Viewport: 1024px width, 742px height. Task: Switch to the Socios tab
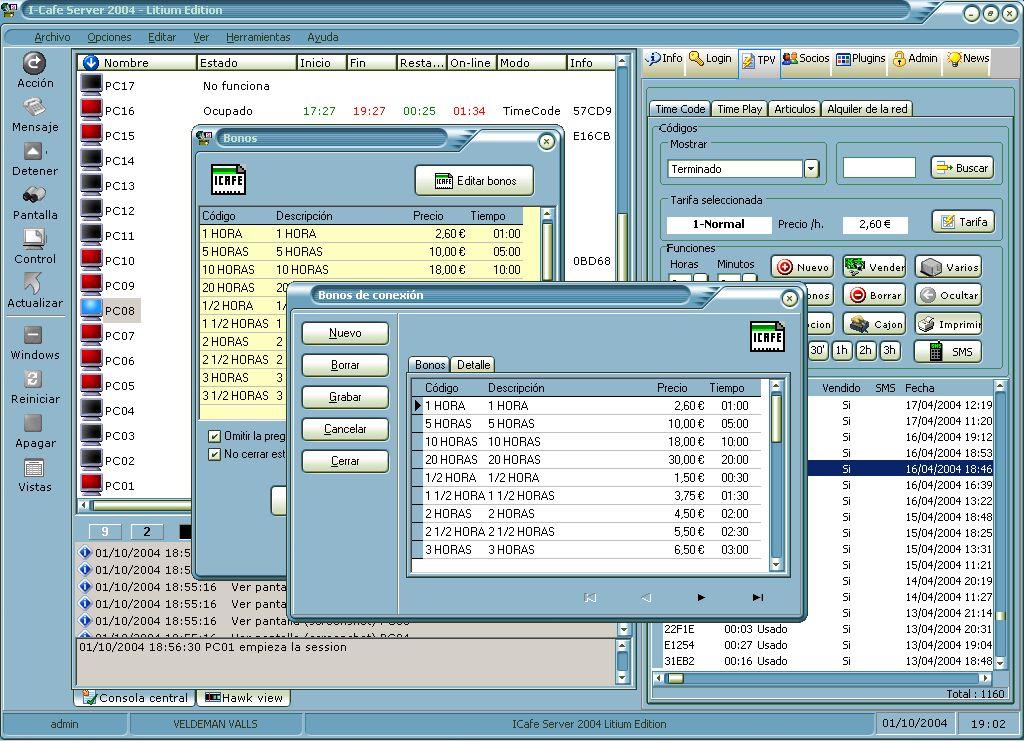pyautogui.click(x=805, y=59)
